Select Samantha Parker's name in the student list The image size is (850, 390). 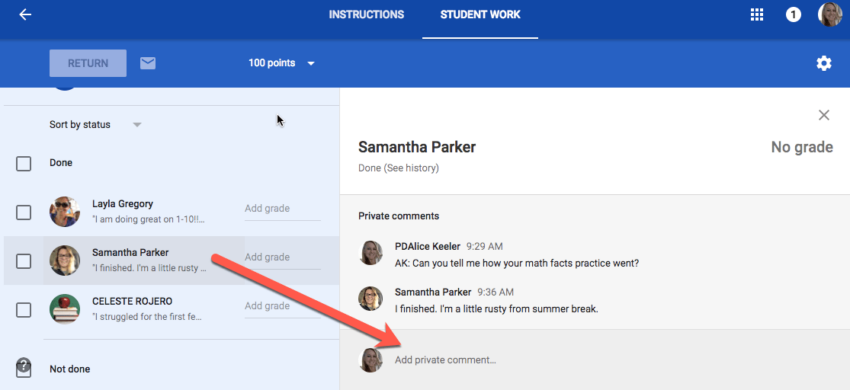point(130,252)
